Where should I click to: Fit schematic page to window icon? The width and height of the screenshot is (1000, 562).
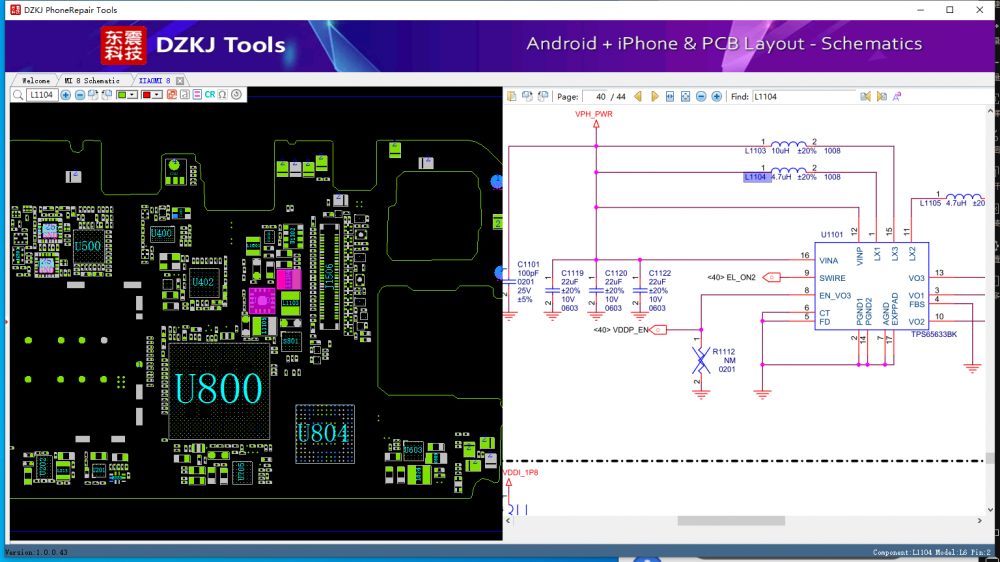685,96
